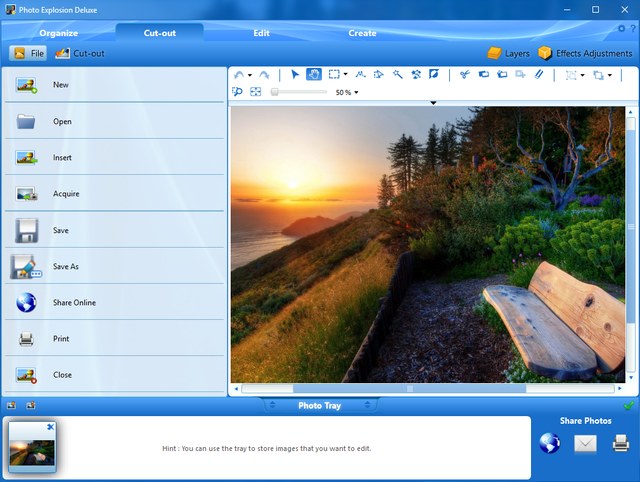Viewport: 640px width, 482px height.
Task: Expand the rectangular selection tool dropdown
Action: 346,75
